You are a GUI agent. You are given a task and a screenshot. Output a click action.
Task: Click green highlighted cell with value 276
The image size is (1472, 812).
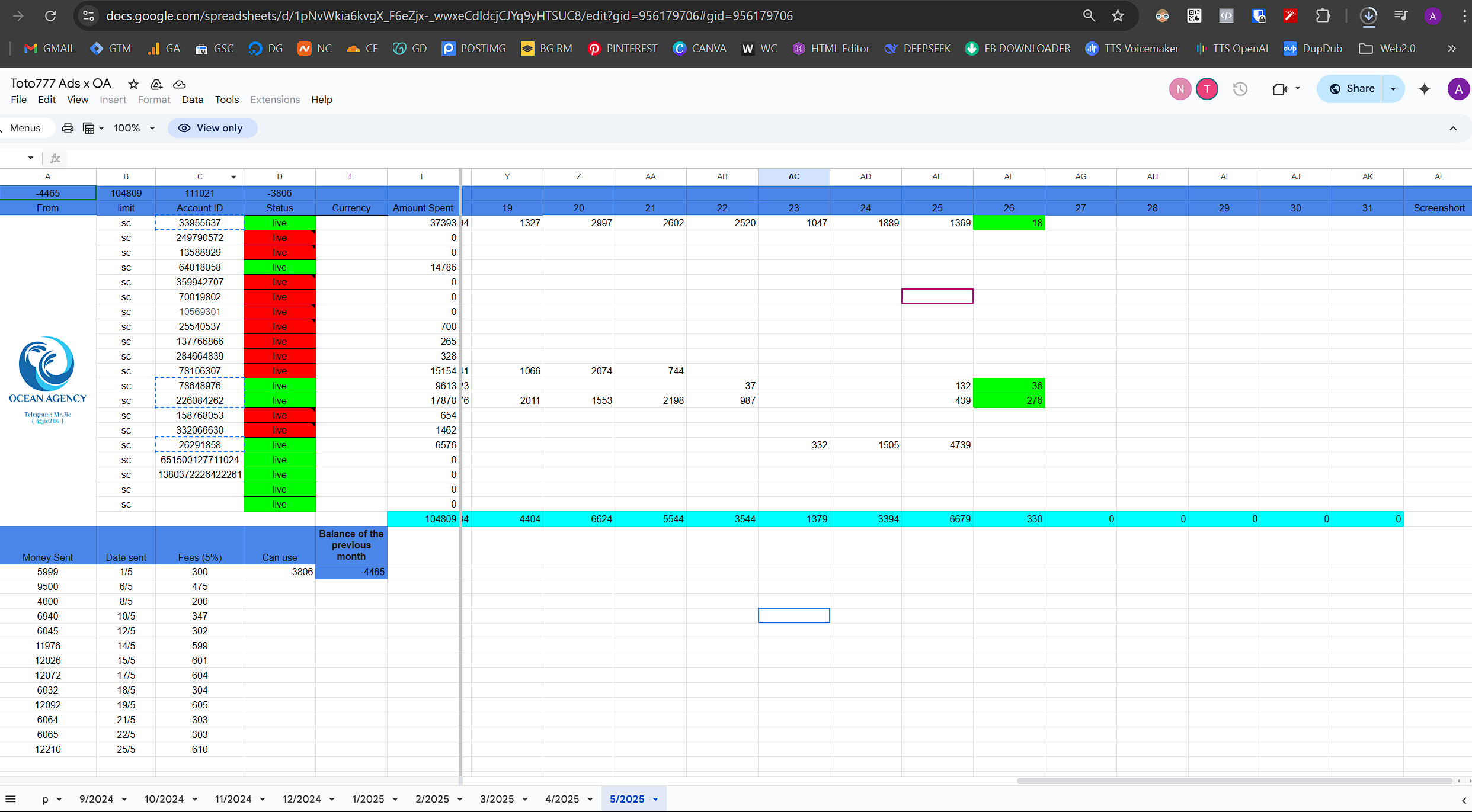pyautogui.click(x=1009, y=400)
